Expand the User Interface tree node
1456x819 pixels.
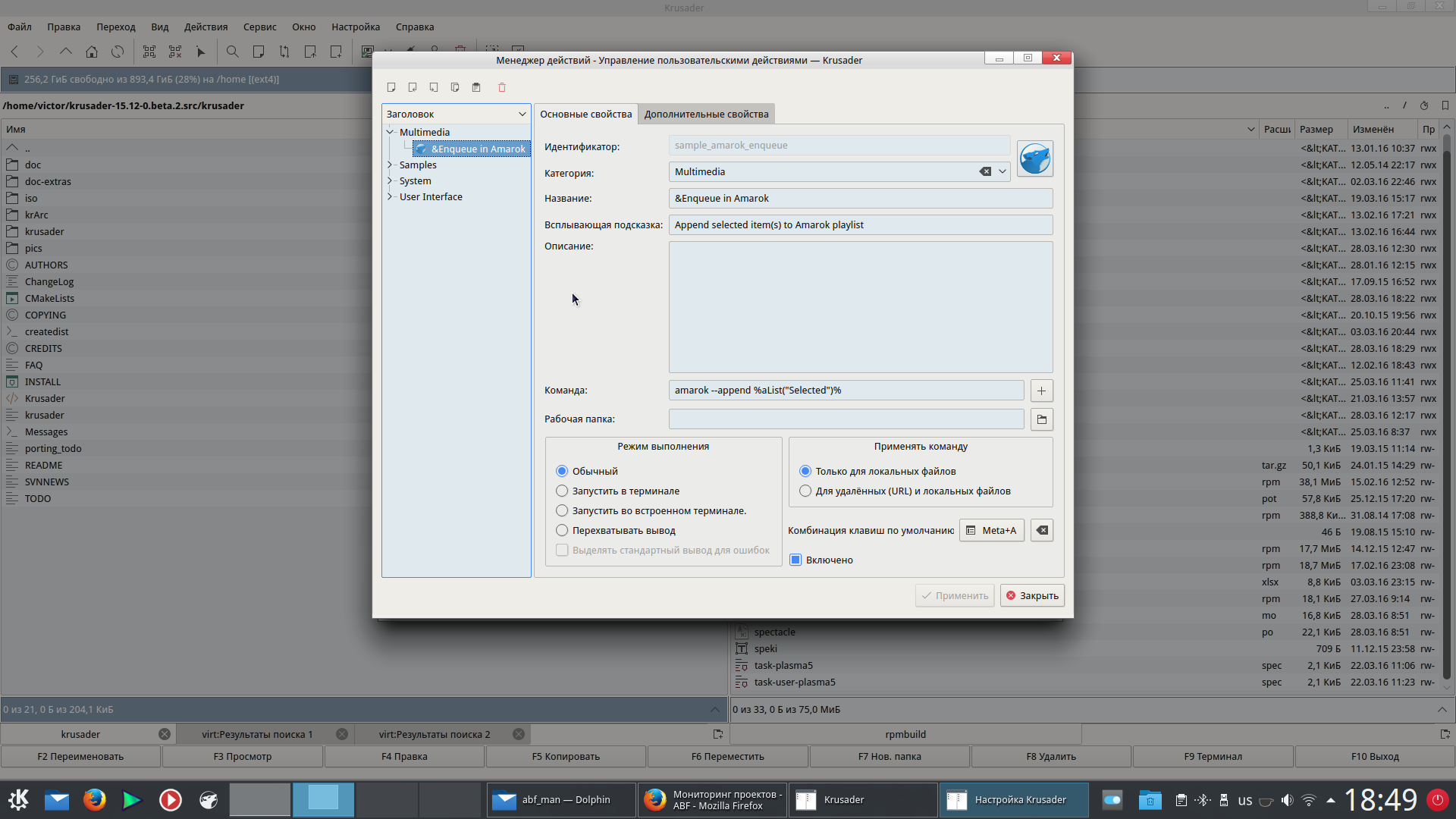(x=390, y=196)
